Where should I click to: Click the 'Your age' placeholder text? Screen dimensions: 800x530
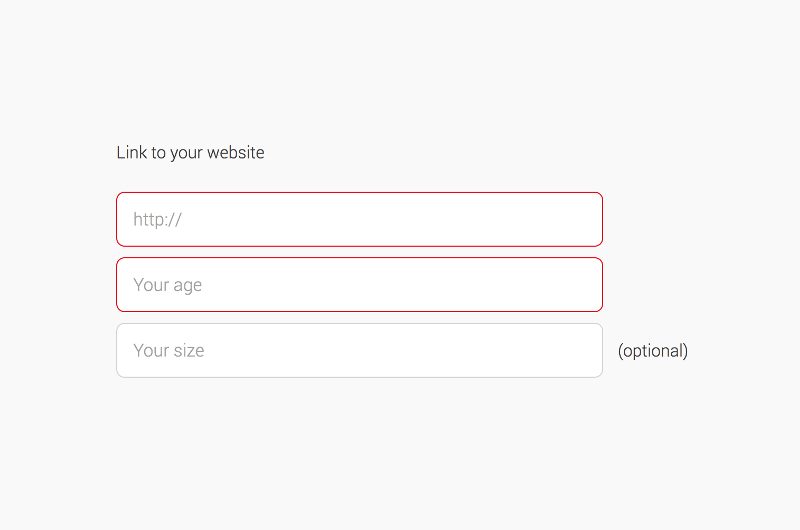[x=167, y=285]
